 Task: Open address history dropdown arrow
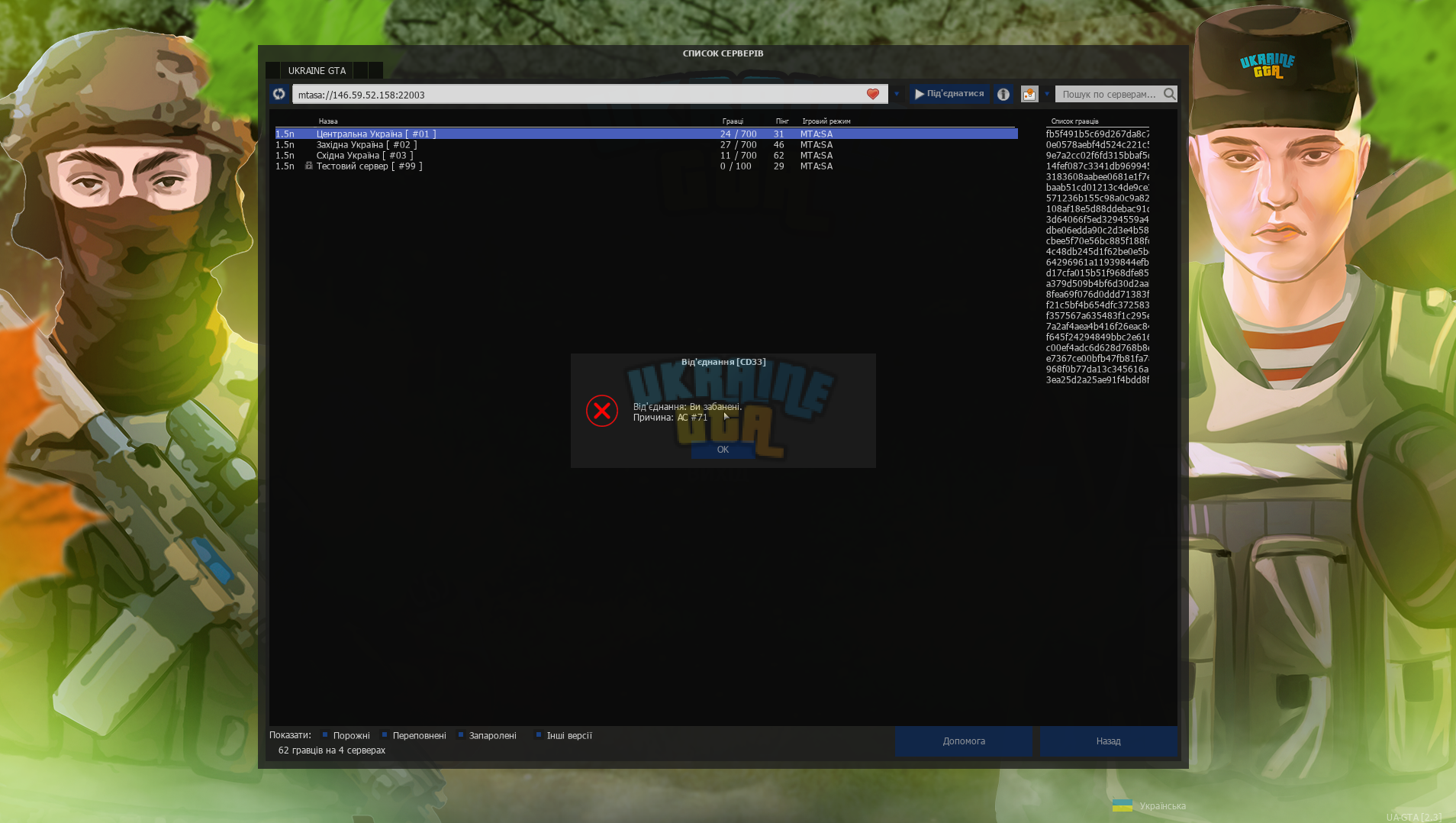(897, 94)
